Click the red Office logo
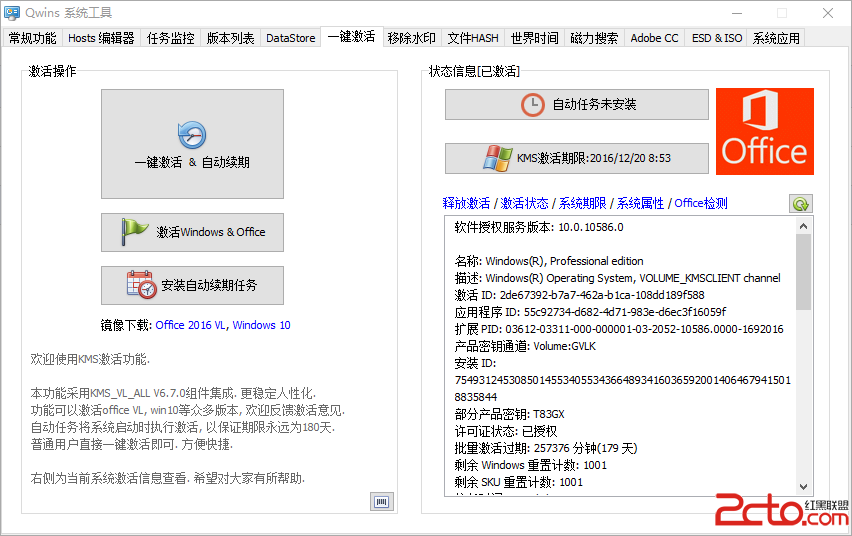The height and width of the screenshot is (536, 852). (x=764, y=131)
